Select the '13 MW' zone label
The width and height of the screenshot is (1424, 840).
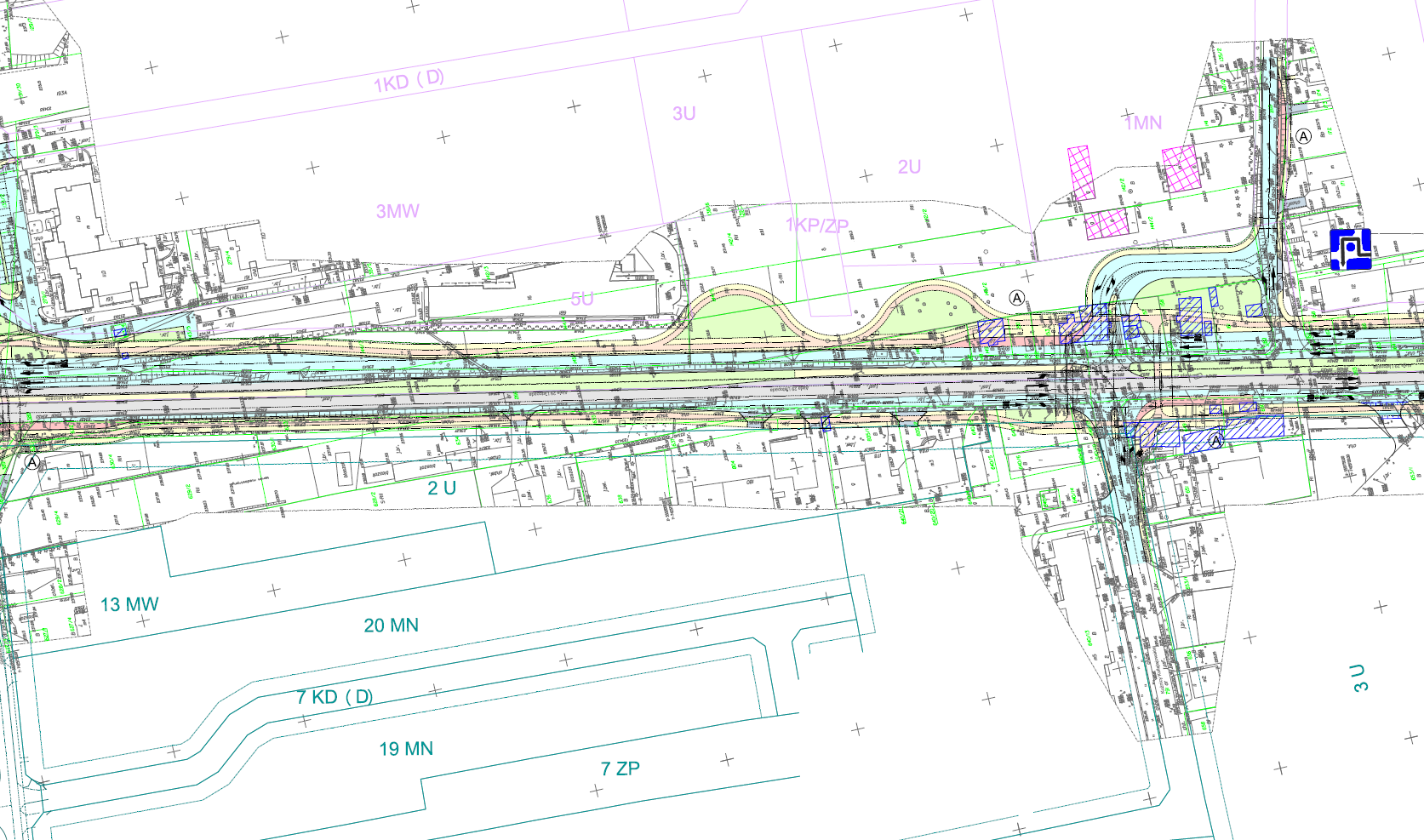(129, 604)
